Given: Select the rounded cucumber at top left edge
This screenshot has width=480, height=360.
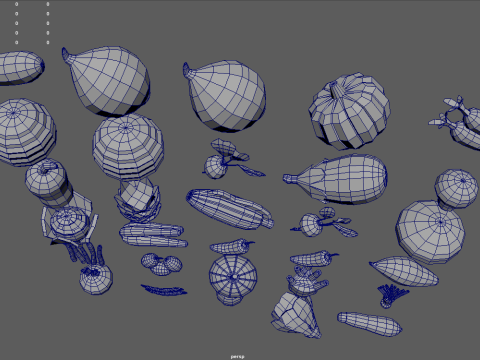Looking at the screenshot, I should point(21,68).
